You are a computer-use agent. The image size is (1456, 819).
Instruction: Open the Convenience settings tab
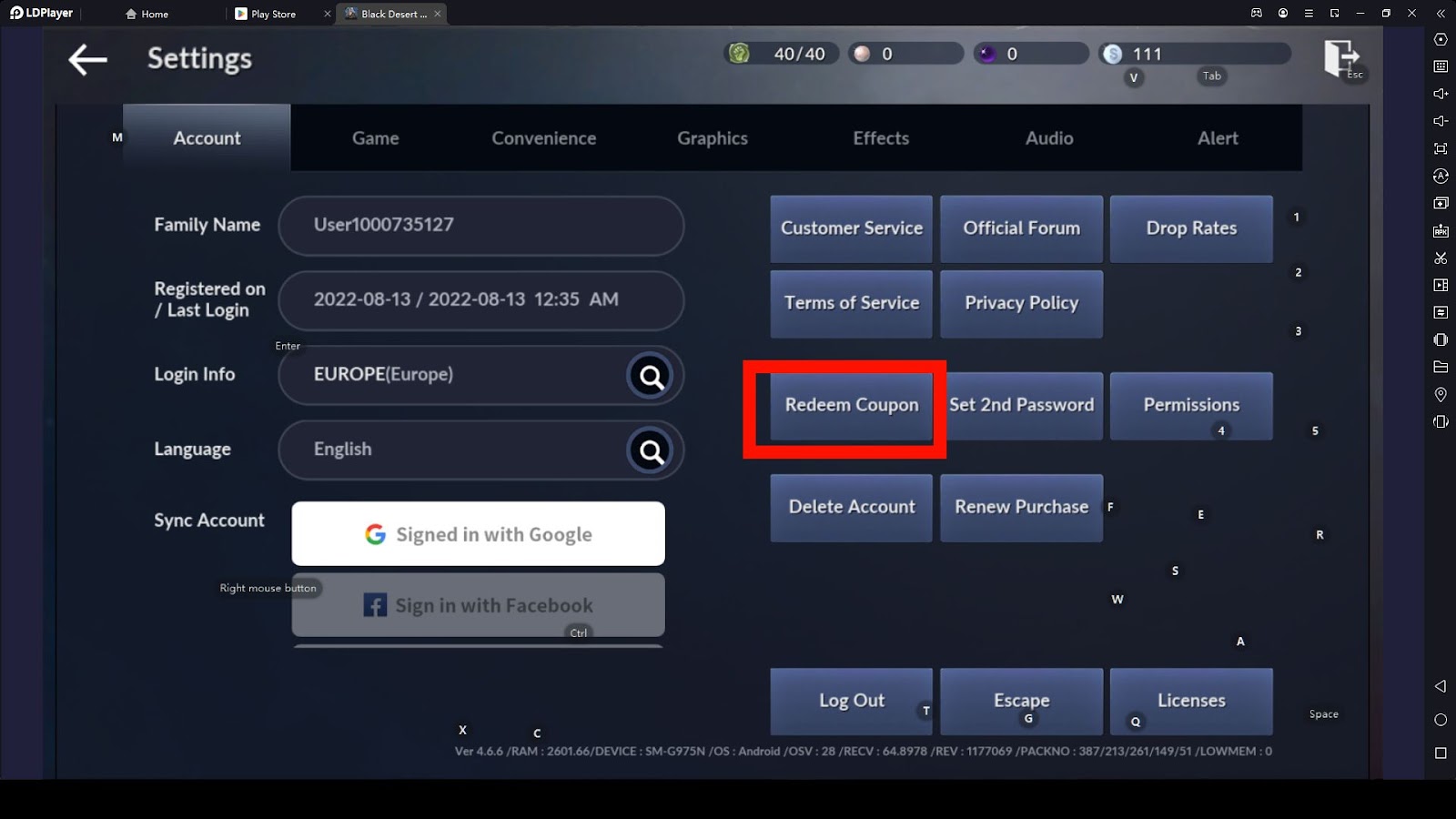[544, 138]
